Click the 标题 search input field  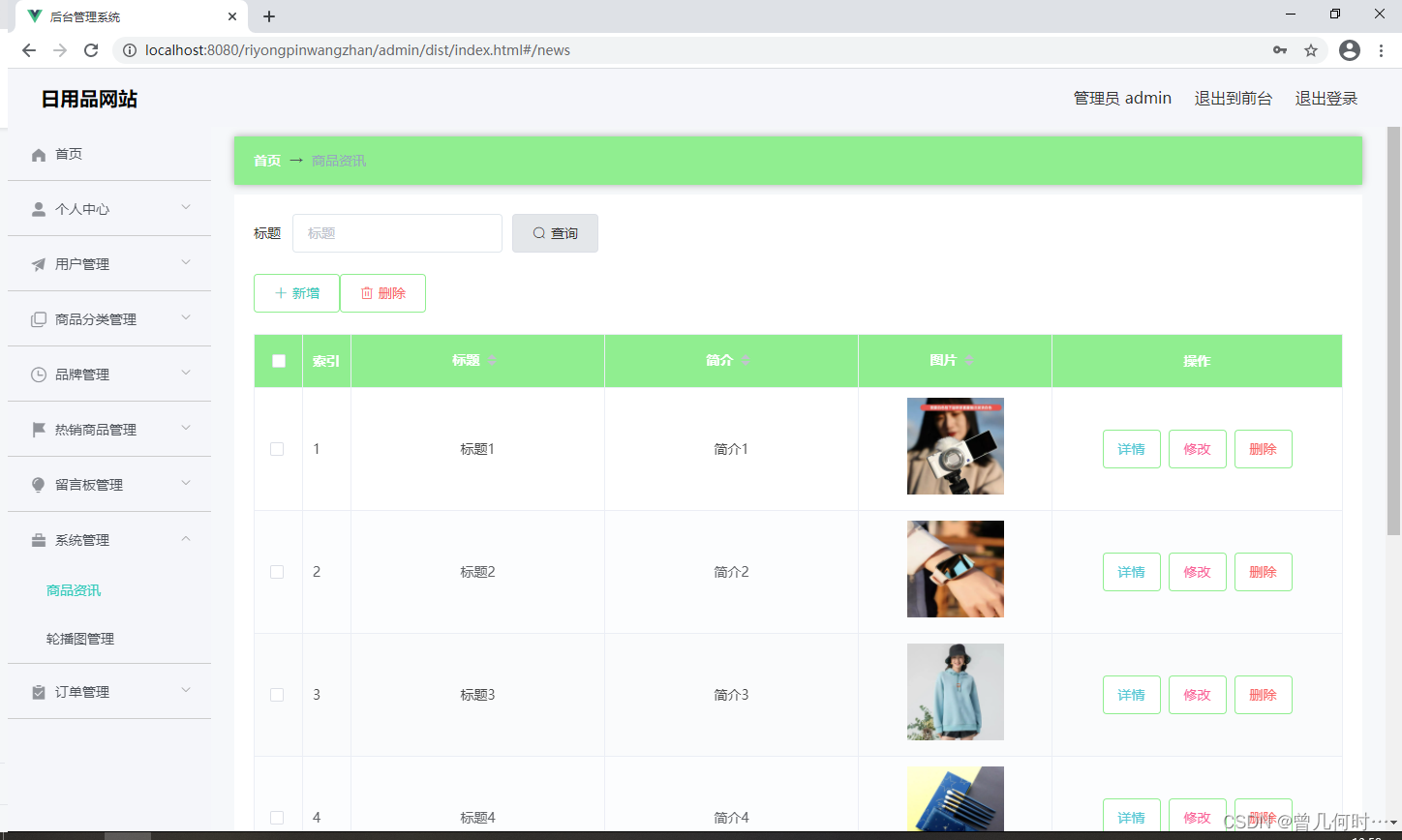[x=397, y=233]
